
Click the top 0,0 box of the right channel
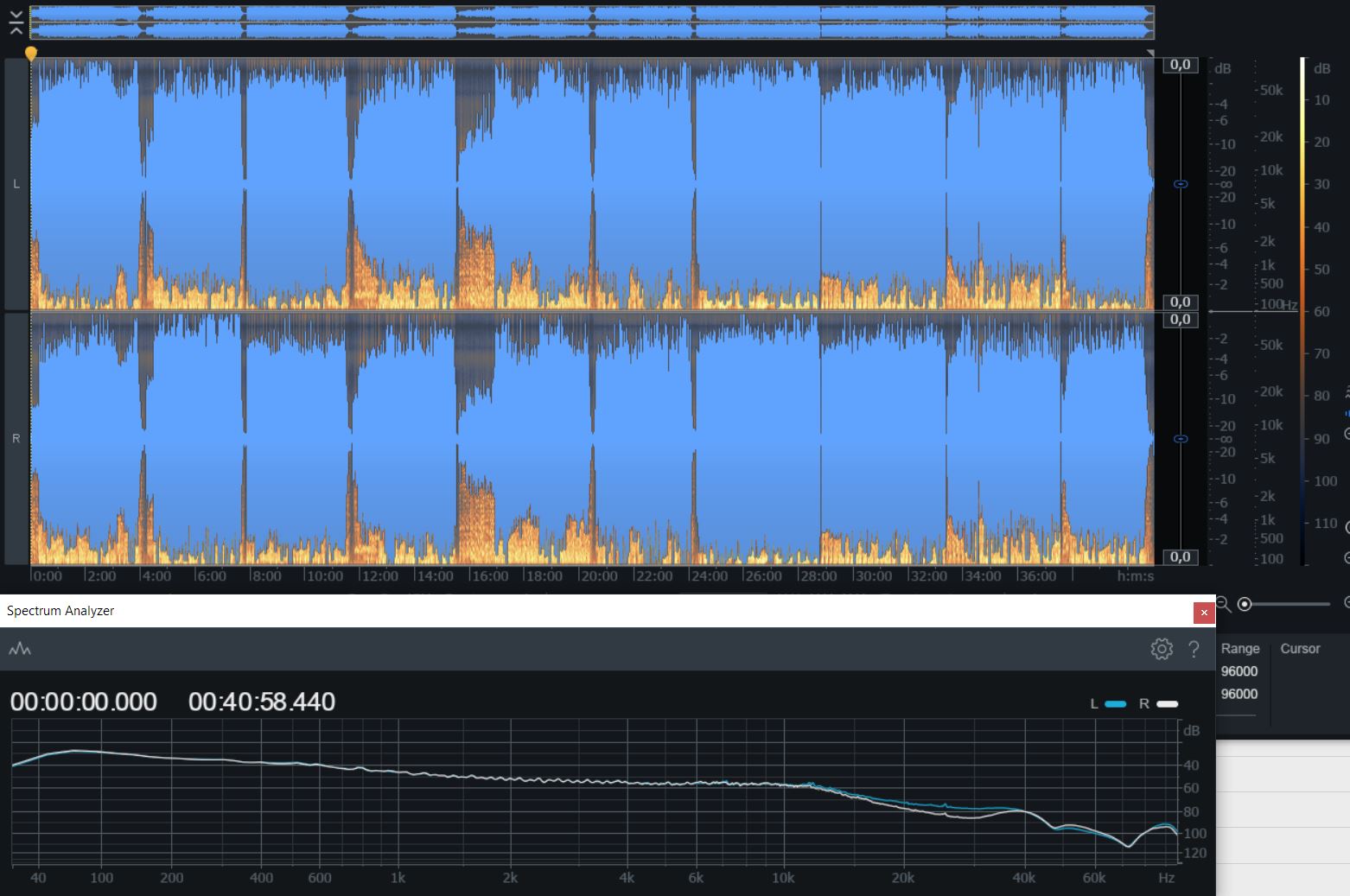pos(1181,320)
